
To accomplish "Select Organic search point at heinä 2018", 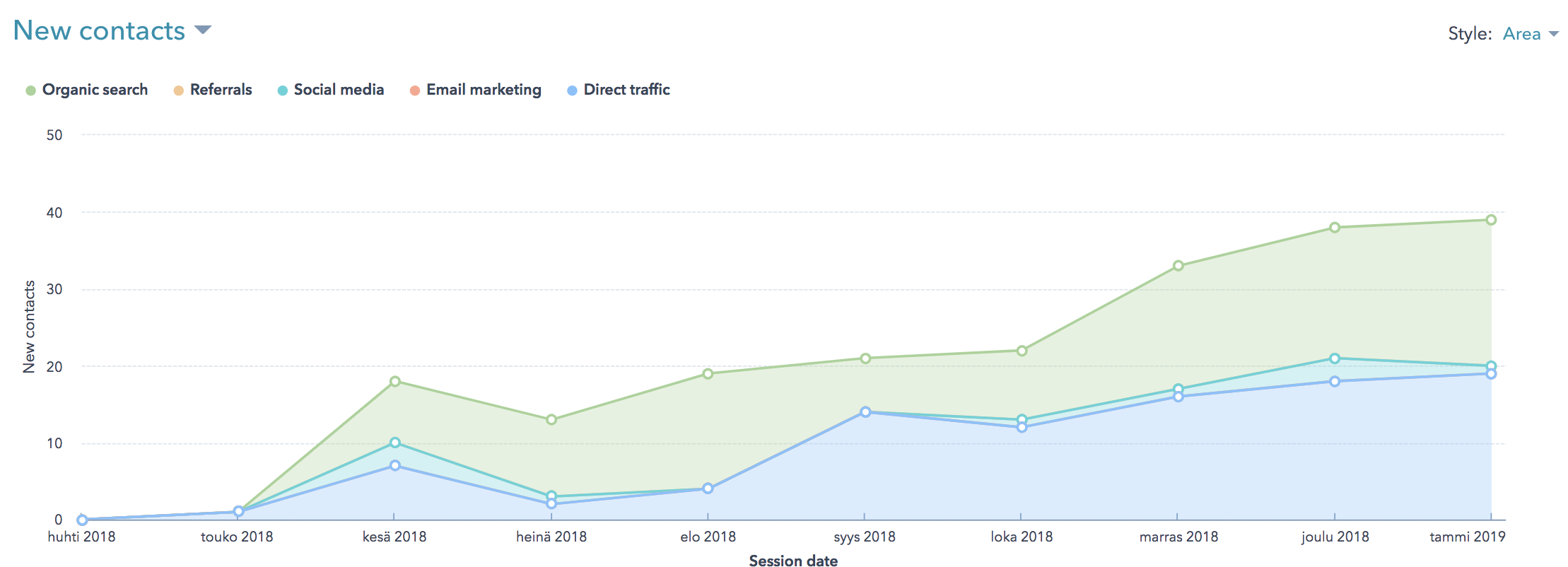I will [551, 420].
